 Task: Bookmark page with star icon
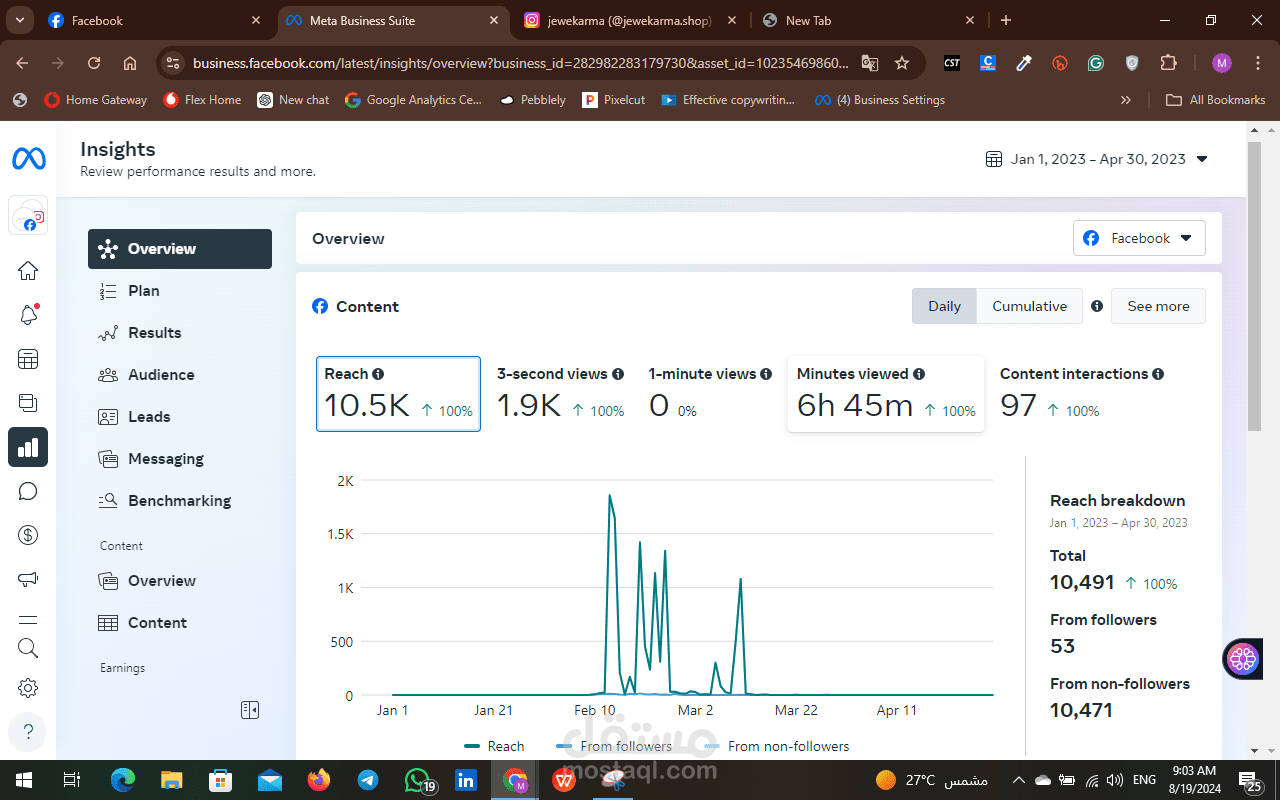click(x=902, y=63)
